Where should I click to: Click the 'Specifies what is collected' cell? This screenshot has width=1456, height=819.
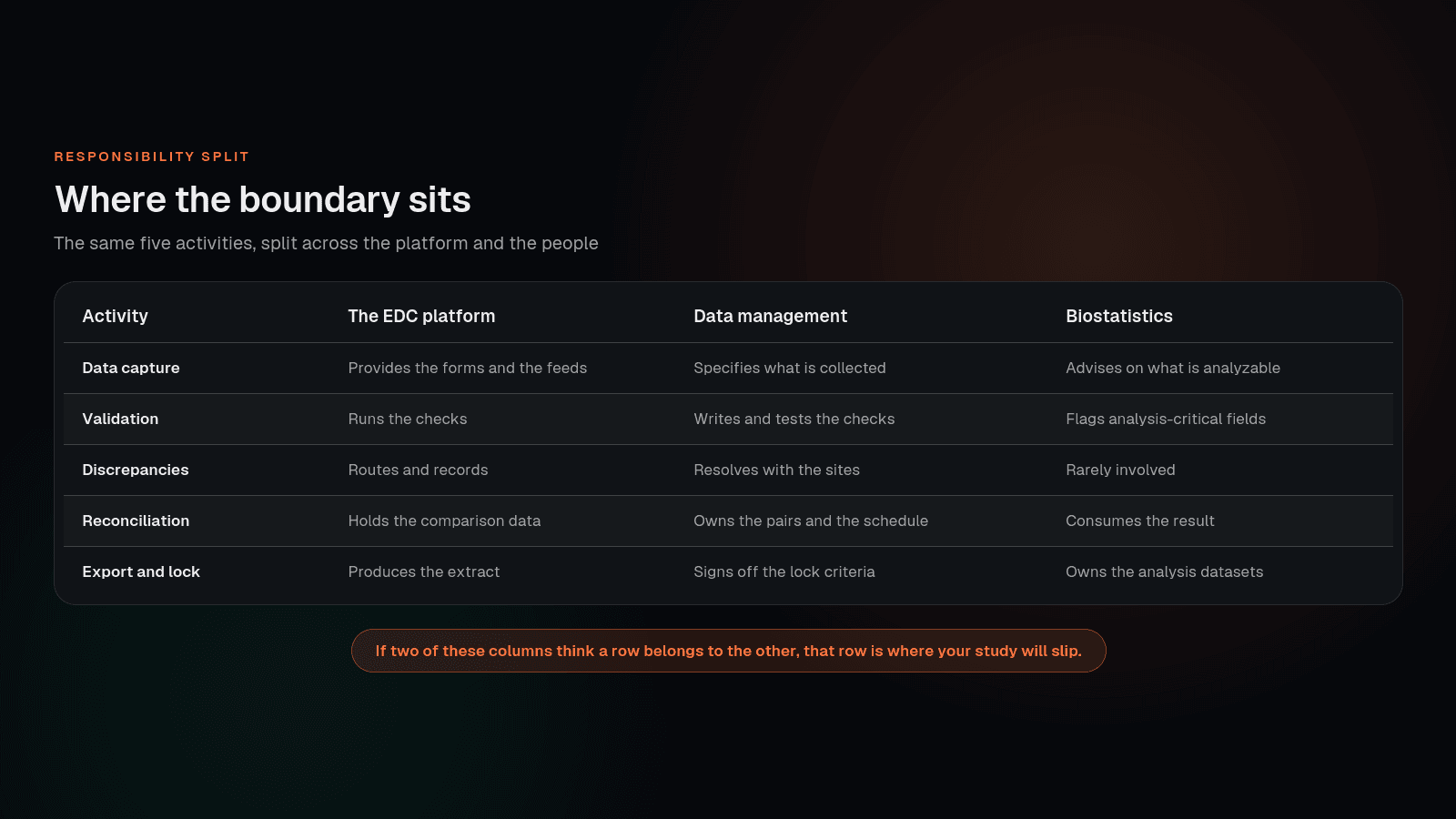(x=790, y=368)
